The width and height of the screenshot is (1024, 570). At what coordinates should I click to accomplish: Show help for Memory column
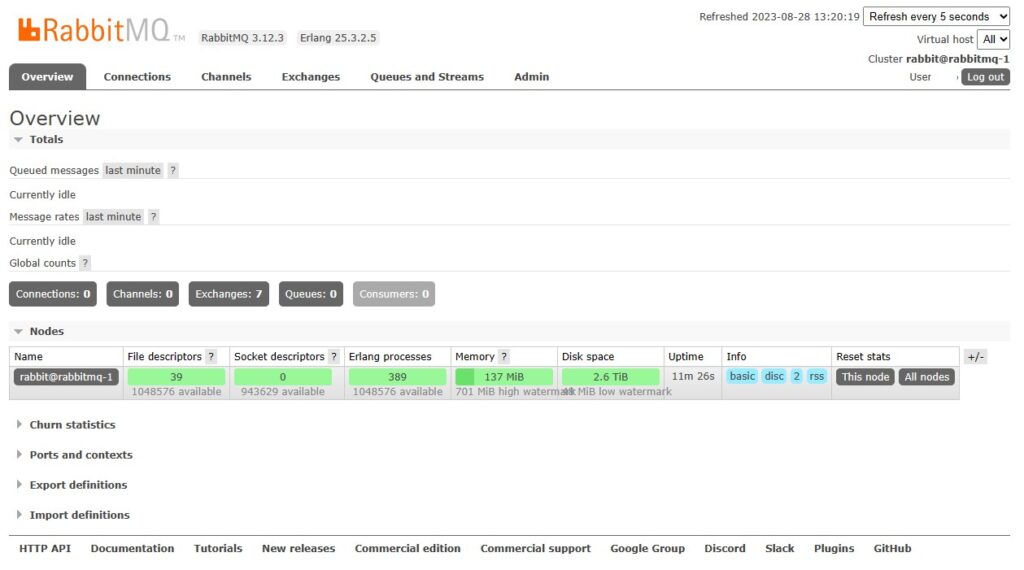504,356
